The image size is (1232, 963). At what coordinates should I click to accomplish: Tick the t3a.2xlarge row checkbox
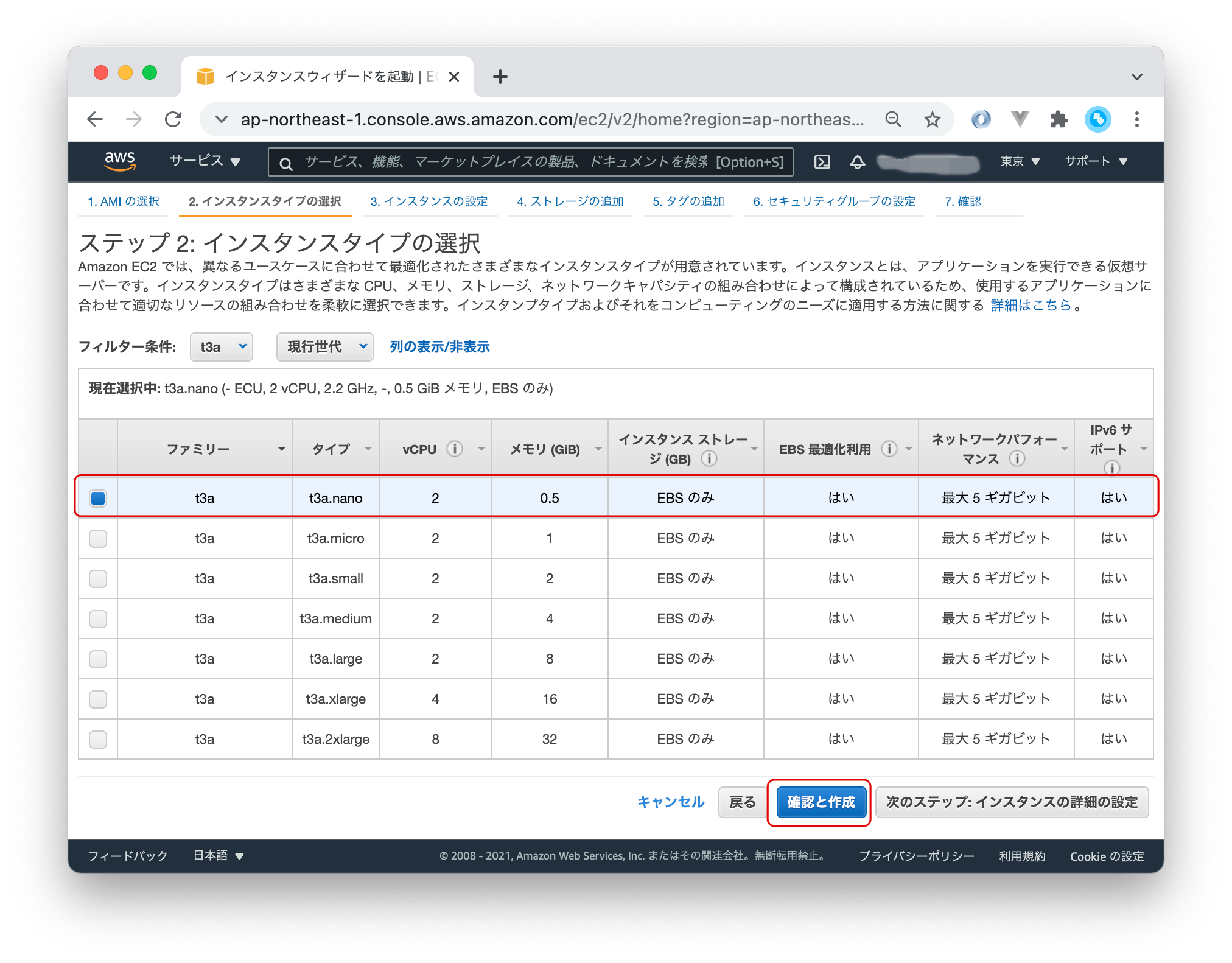click(98, 739)
